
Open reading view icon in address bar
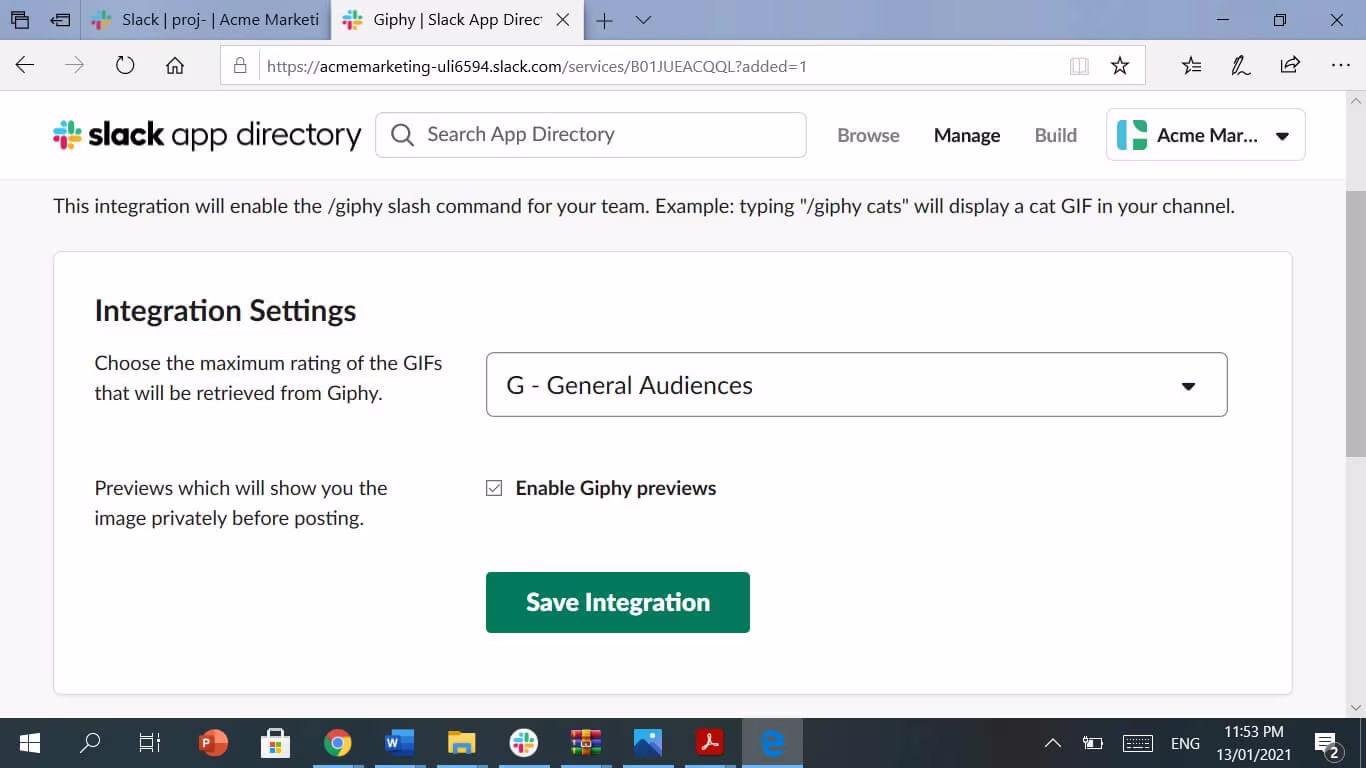coord(1079,66)
